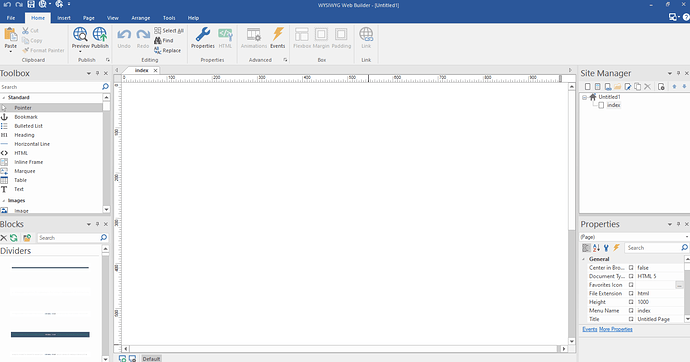Image resolution: width=690 pixels, height=362 pixels.
Task: Click quick access undo arrow
Action: click(x=7, y=4)
